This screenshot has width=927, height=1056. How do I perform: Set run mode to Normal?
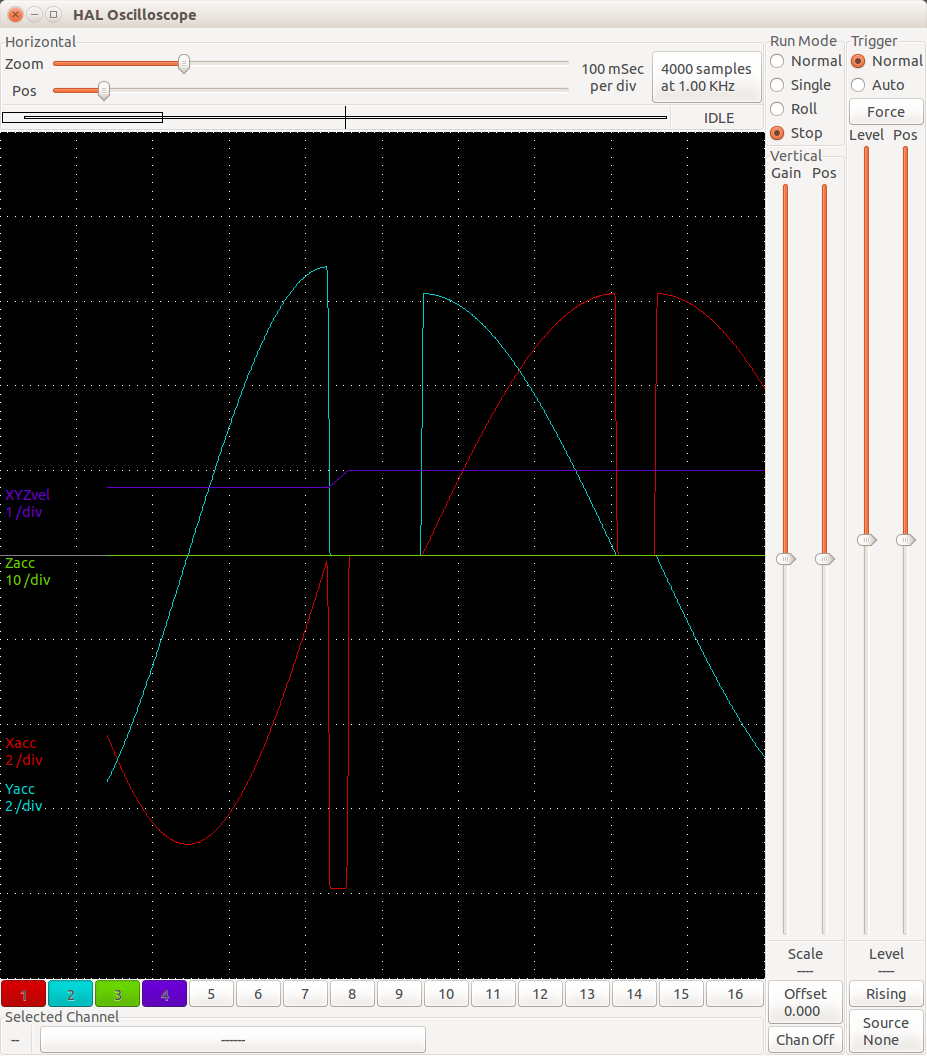tap(777, 61)
